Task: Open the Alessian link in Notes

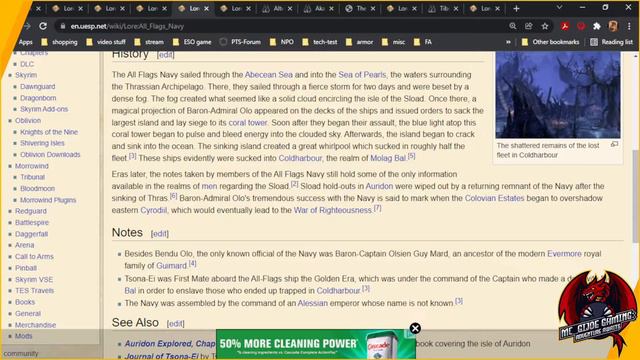Action: tap(313, 303)
